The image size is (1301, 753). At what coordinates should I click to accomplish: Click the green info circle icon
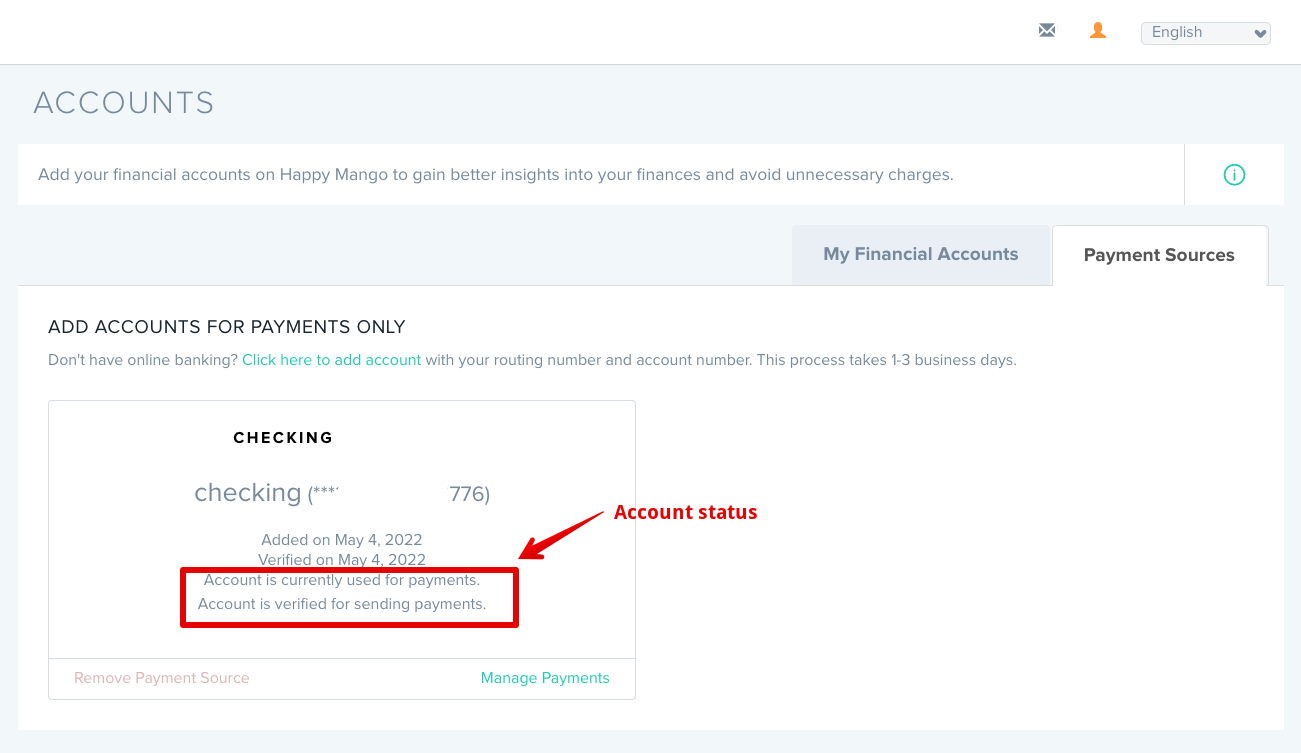tap(1234, 175)
